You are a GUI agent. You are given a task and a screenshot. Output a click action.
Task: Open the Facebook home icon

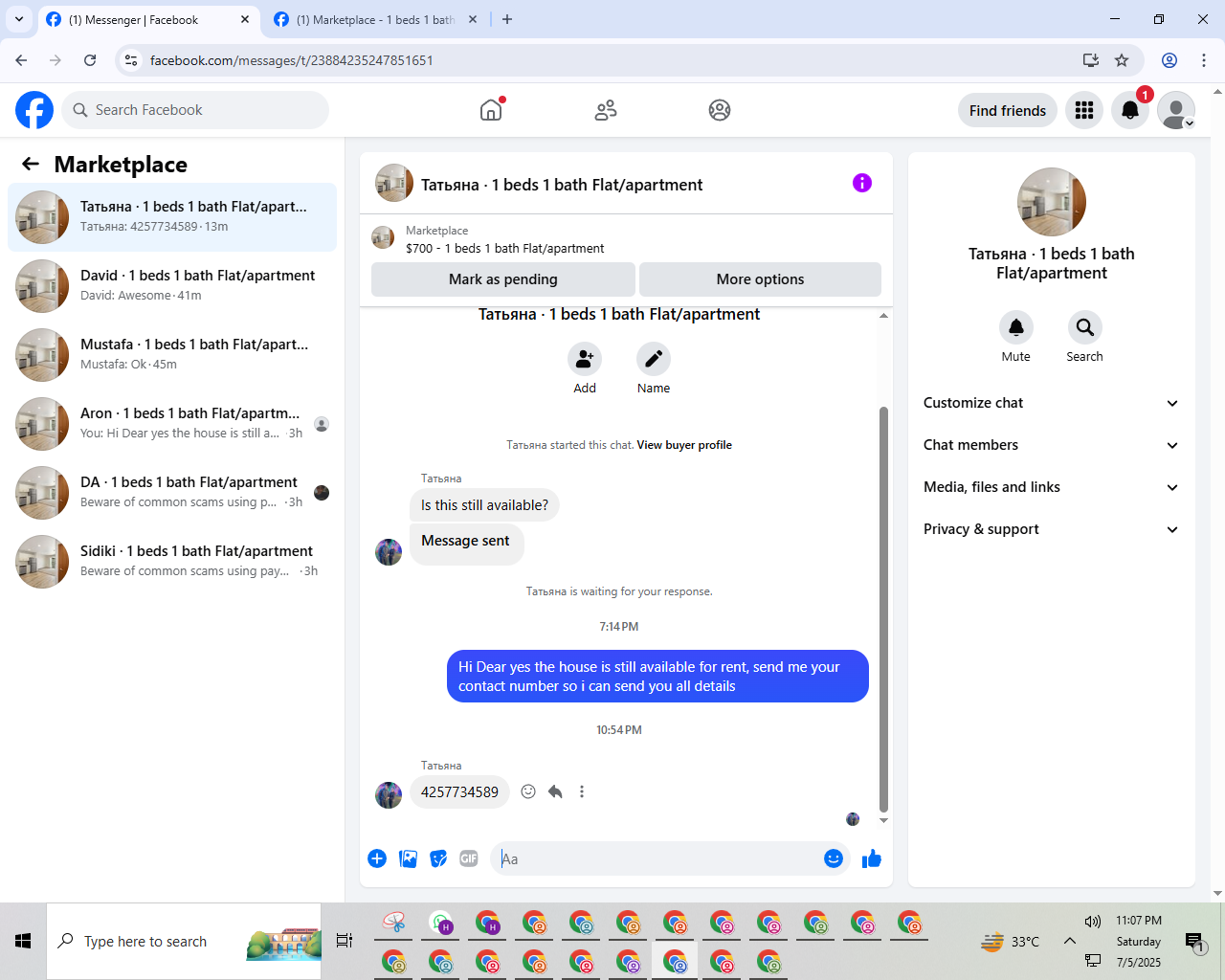coord(491,110)
